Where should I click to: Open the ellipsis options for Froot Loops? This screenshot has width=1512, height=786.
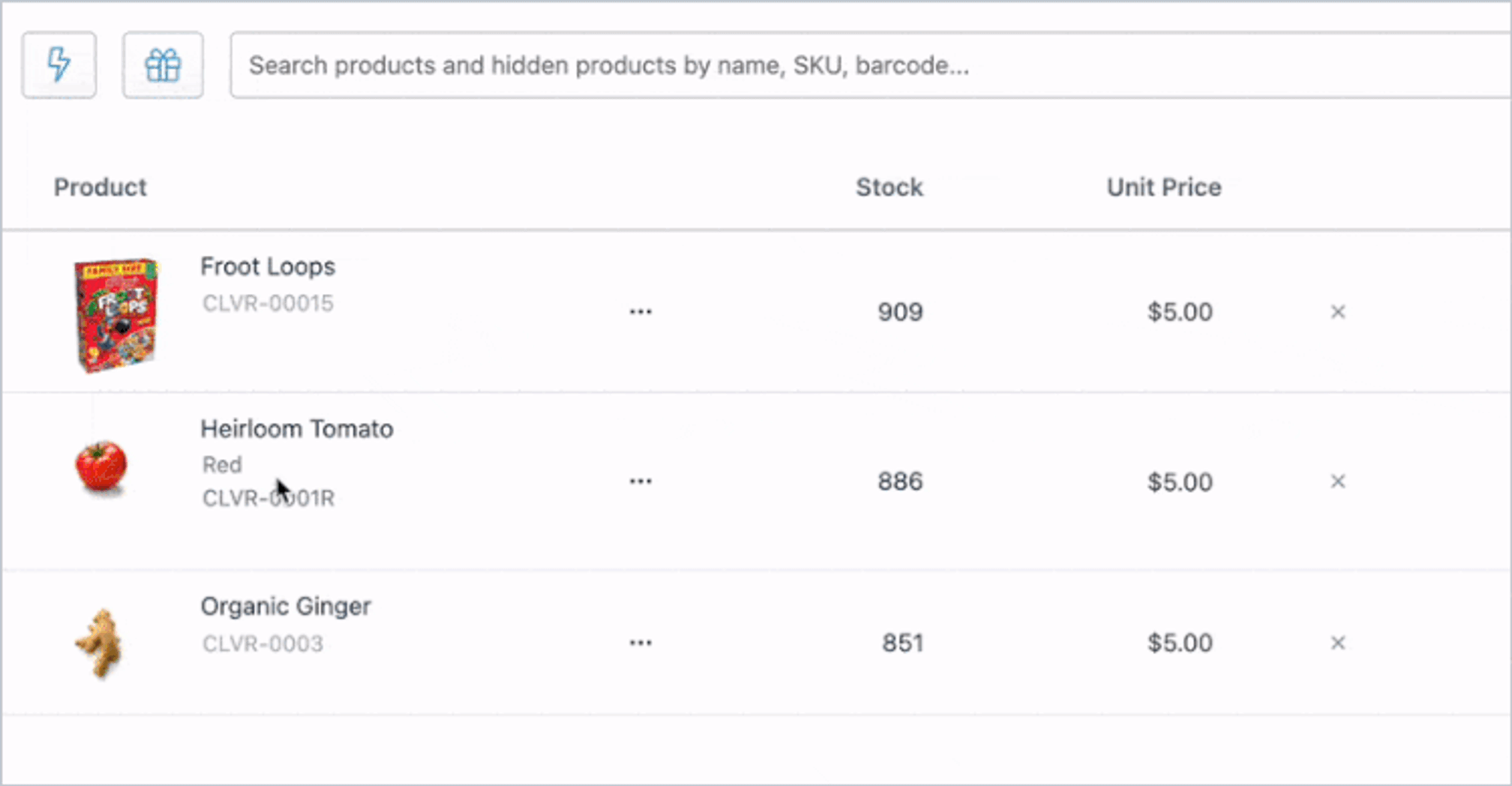640,311
